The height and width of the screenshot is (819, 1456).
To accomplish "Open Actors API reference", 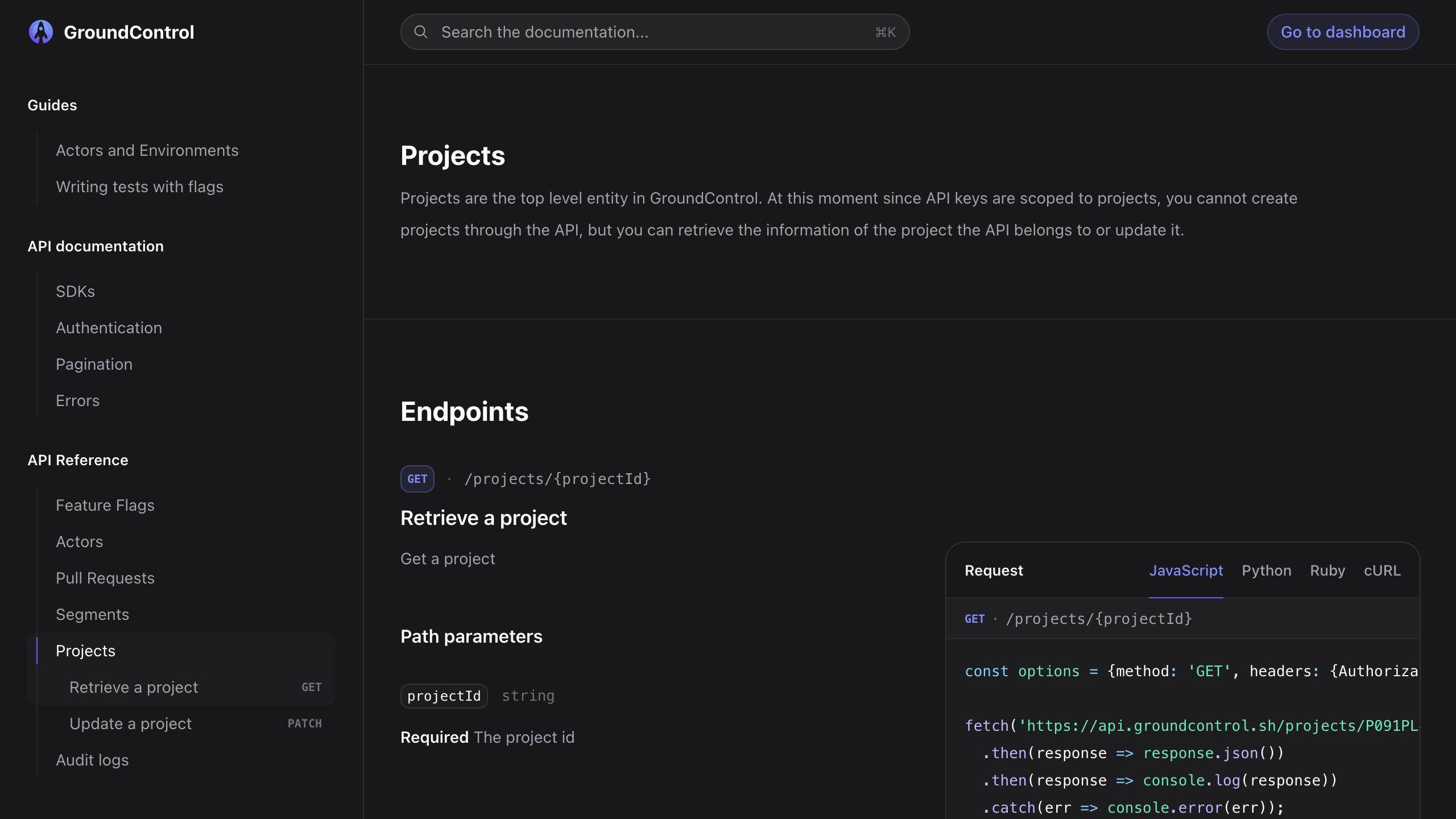I will click(x=79, y=541).
